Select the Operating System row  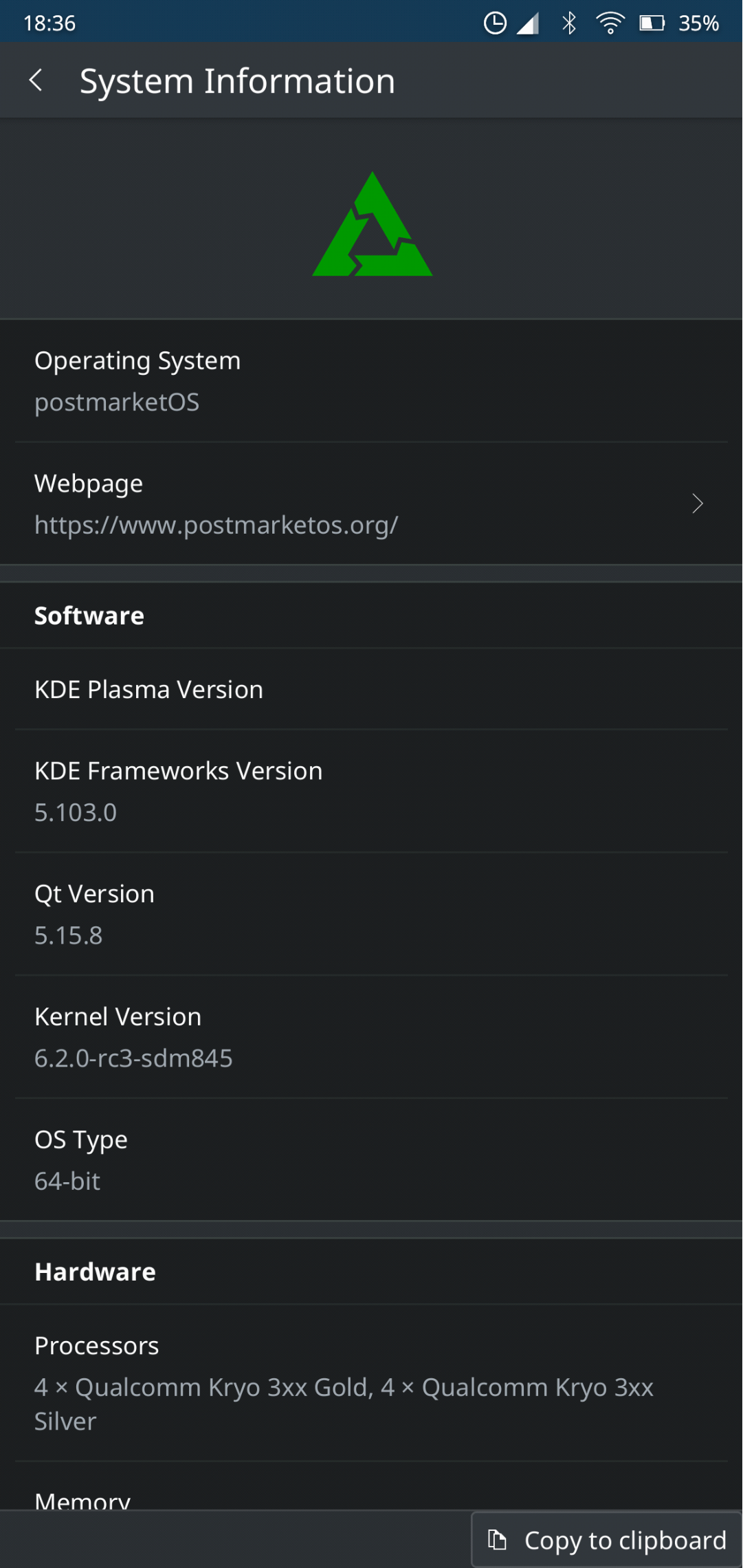(x=371, y=380)
